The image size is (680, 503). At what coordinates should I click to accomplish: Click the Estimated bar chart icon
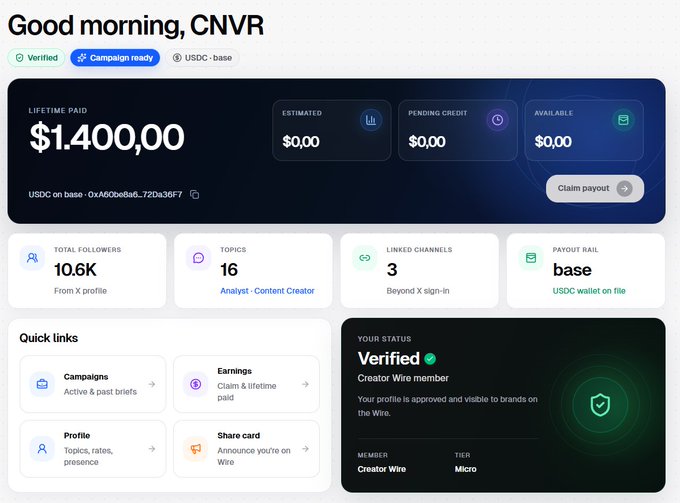click(x=371, y=120)
